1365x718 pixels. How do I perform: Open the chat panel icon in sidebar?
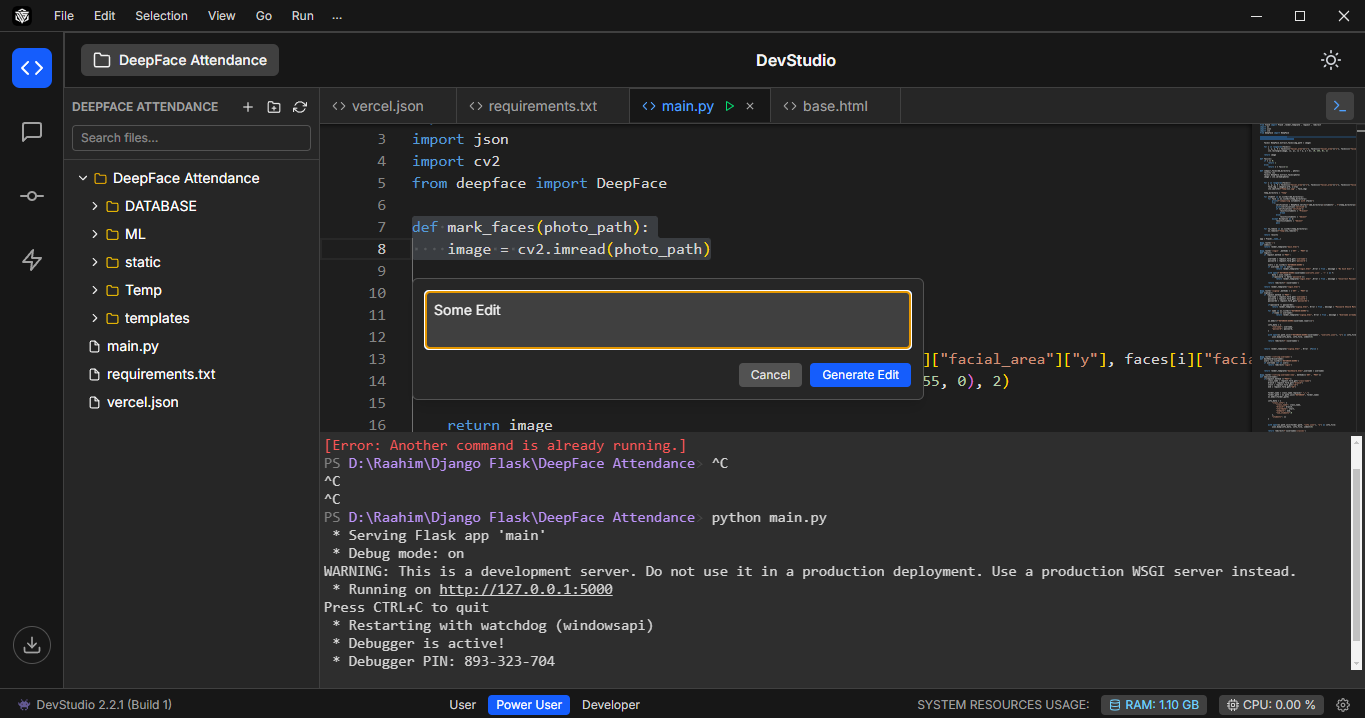32,132
